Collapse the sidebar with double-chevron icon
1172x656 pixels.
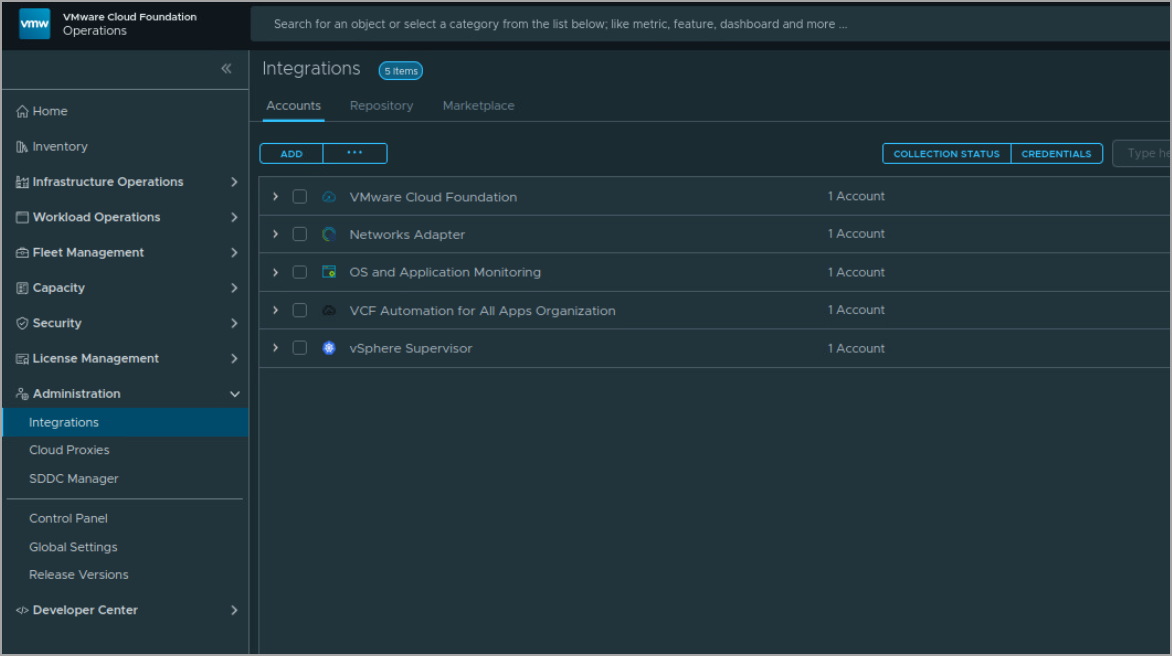pyautogui.click(x=226, y=69)
